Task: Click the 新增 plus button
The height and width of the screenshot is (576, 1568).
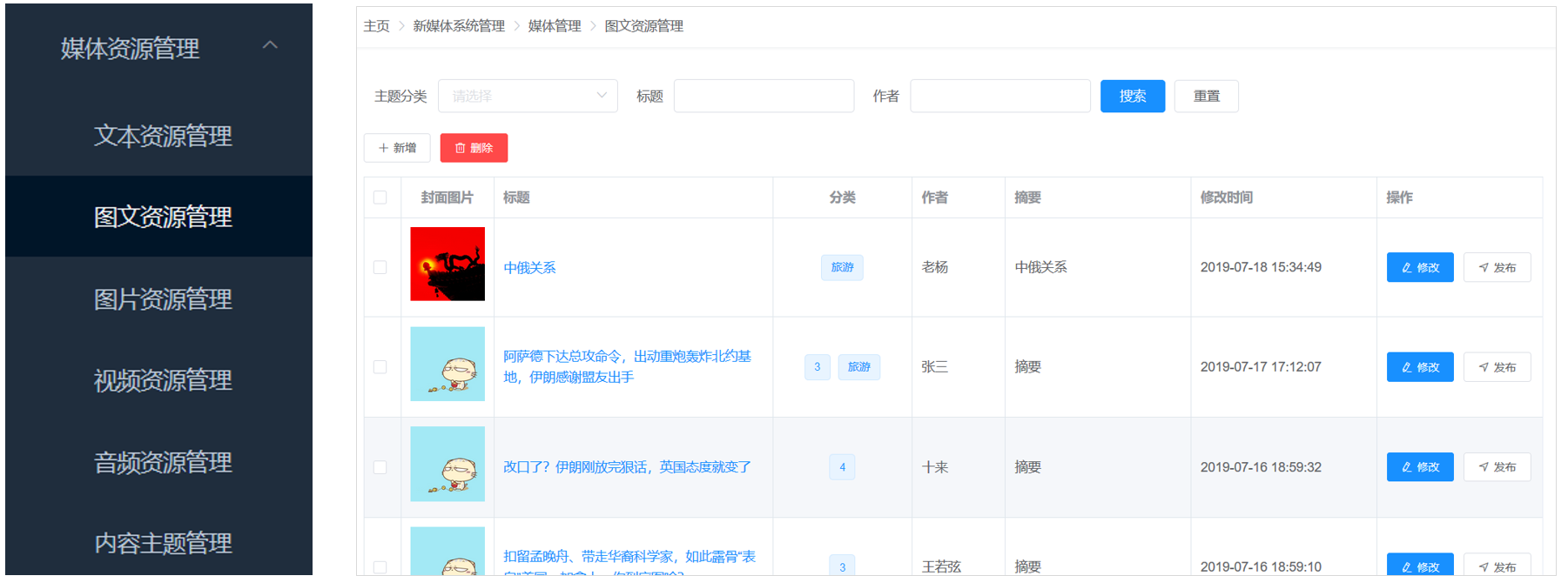Action: pyautogui.click(x=397, y=148)
